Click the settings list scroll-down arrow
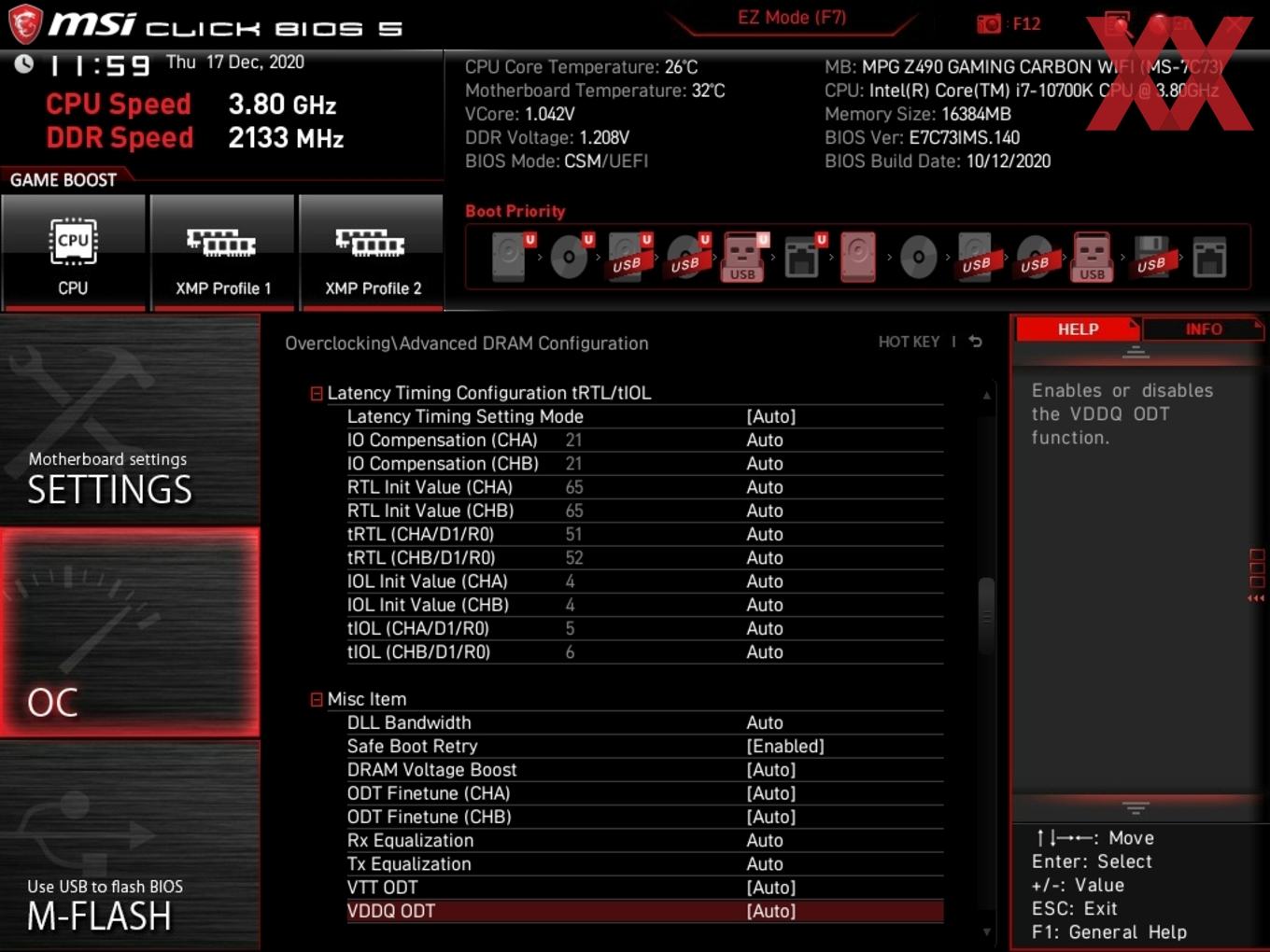 (986, 931)
